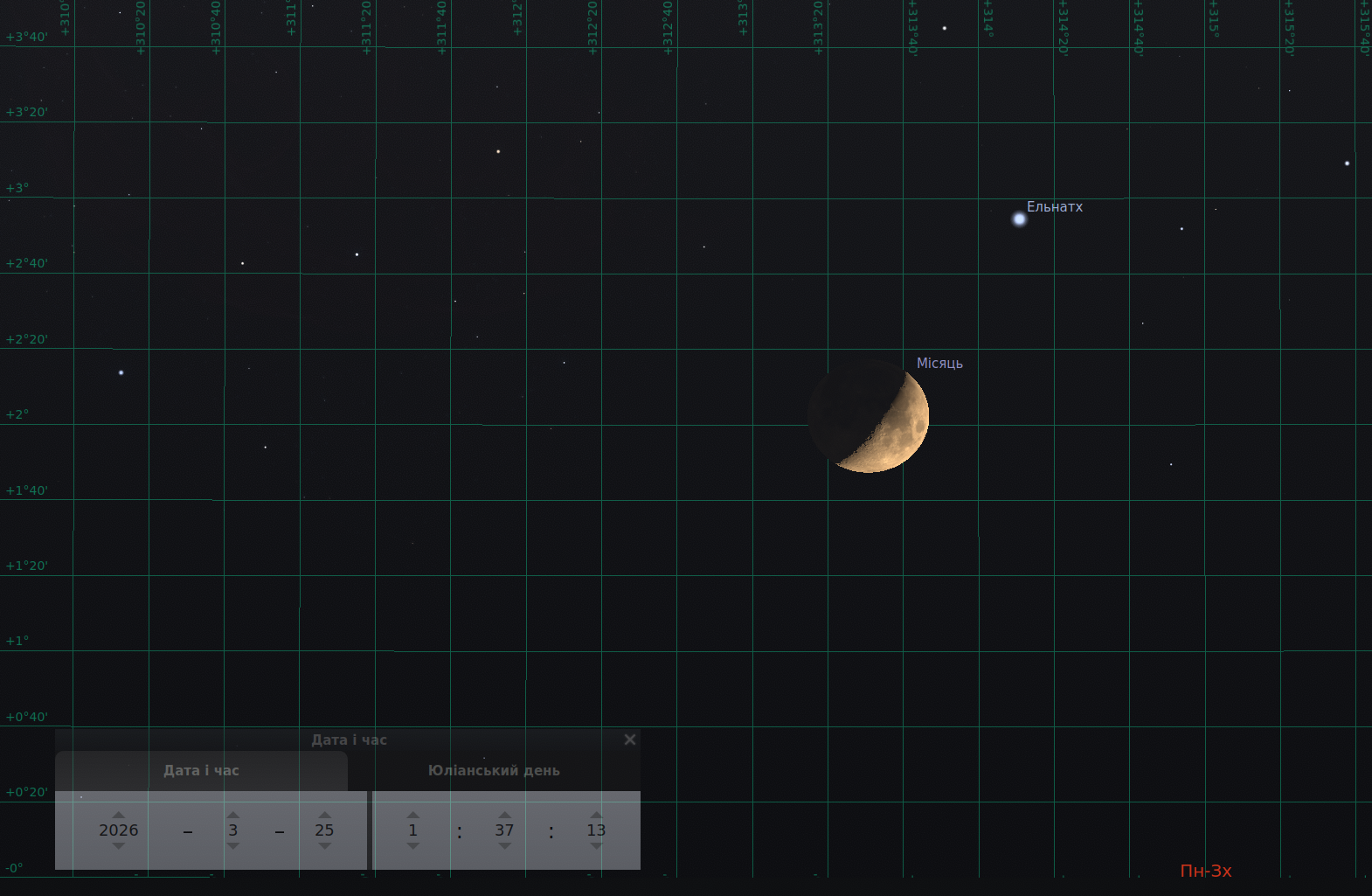This screenshot has width=1372, height=896.
Task: Increase the seconds value 13
Action: click(x=596, y=815)
